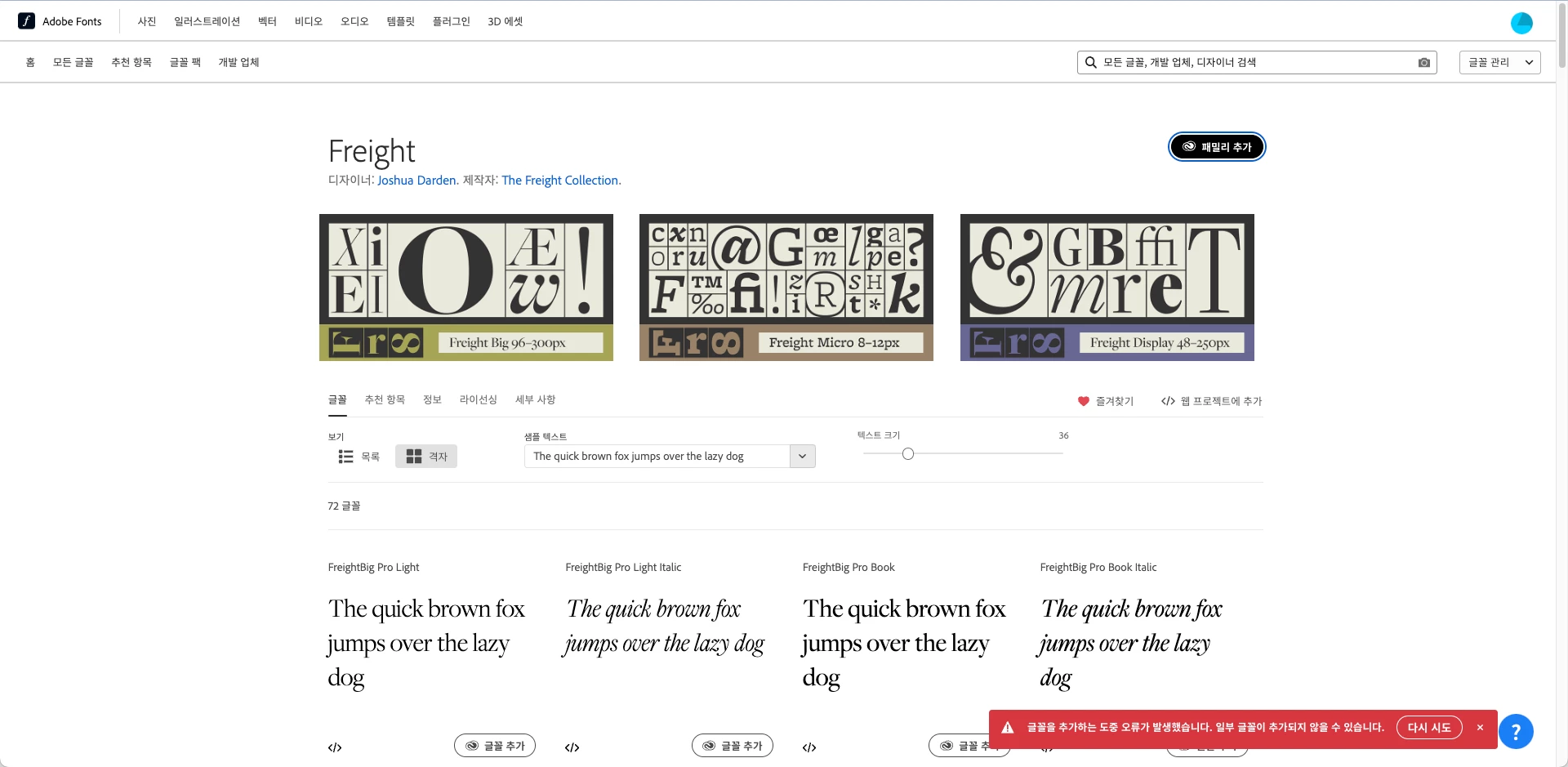Select the 세부 사항 tab
The image size is (1568, 767).
536,399
